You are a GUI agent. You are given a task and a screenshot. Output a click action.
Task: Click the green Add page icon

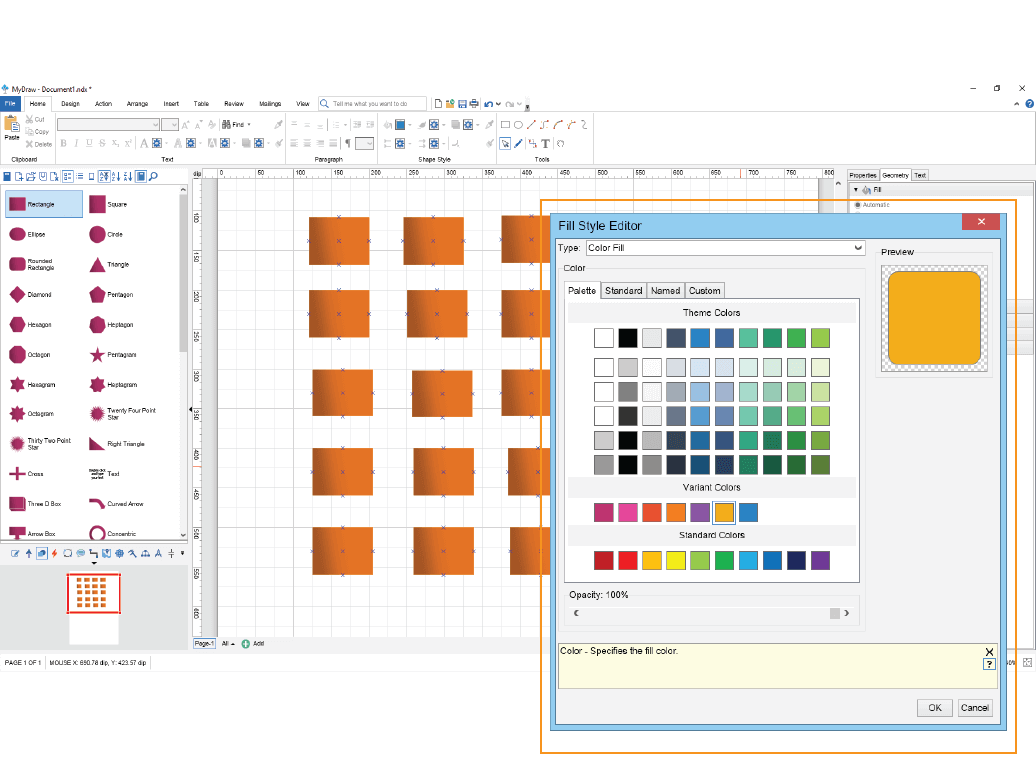click(x=246, y=644)
